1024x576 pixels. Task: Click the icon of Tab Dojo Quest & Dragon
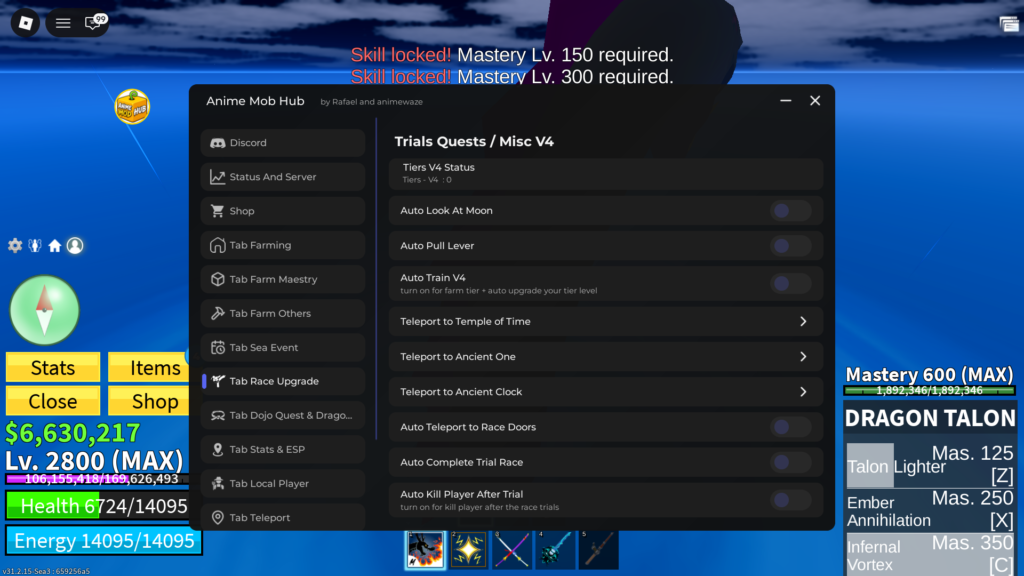pyautogui.click(x=217, y=415)
